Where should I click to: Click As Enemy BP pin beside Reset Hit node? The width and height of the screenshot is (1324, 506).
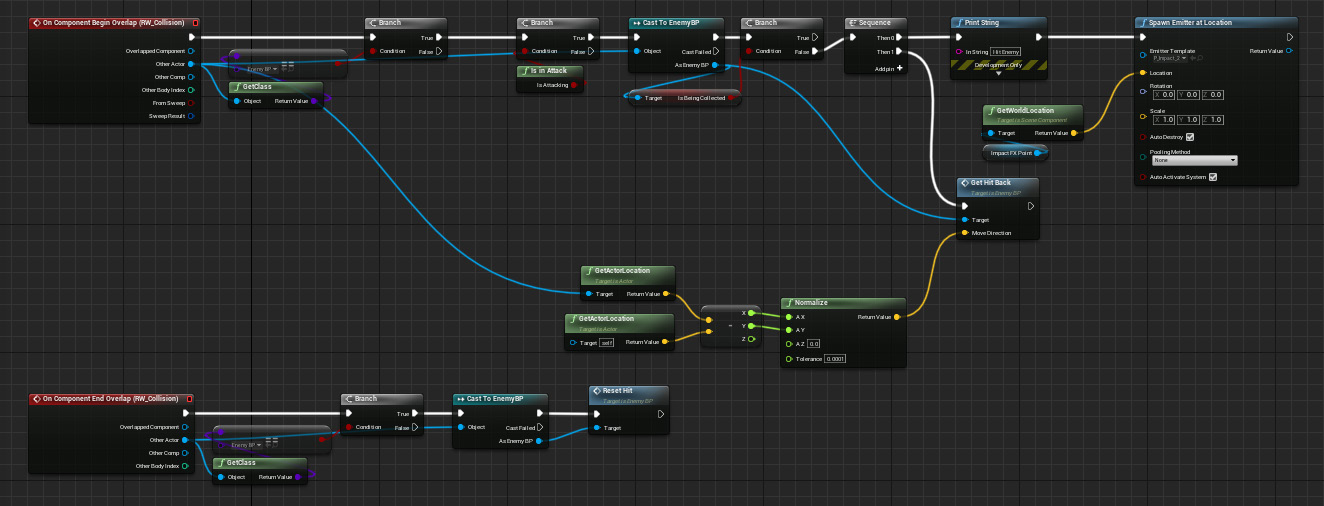point(539,440)
